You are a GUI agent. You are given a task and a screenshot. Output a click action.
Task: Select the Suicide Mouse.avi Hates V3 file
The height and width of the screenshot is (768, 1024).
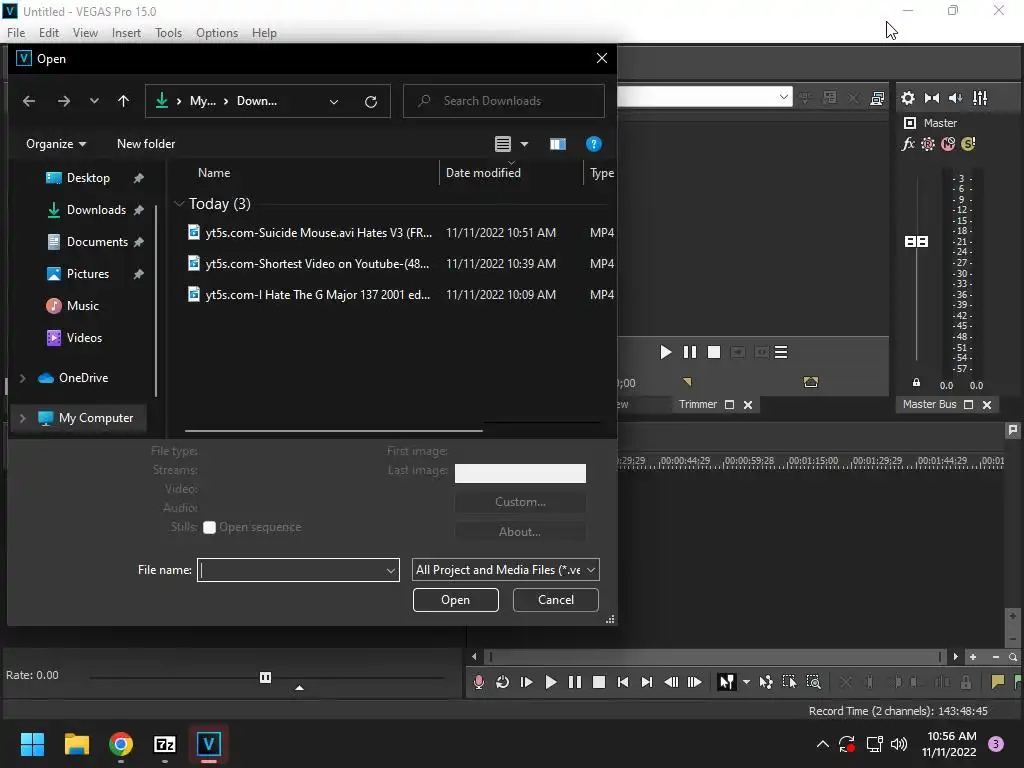[x=319, y=232]
